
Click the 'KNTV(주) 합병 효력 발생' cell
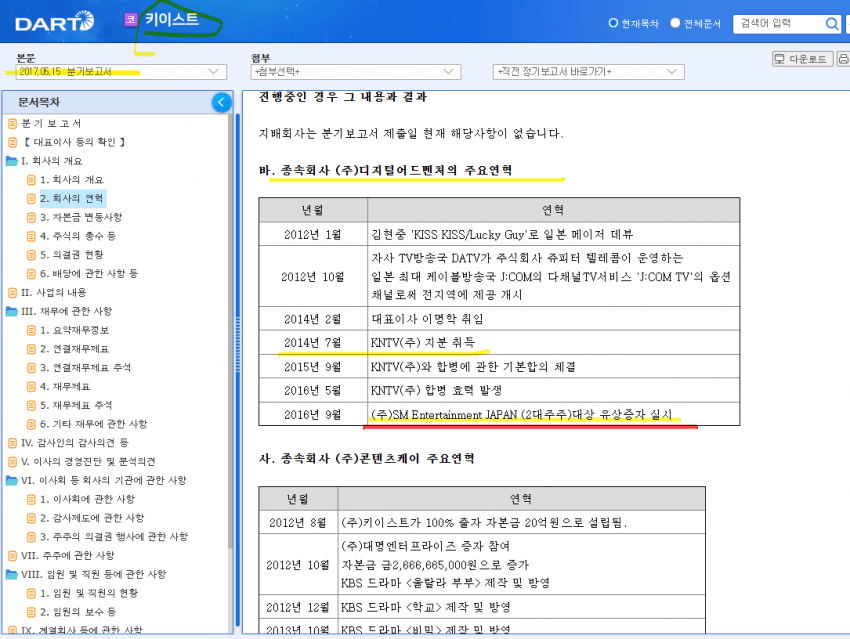click(x=553, y=390)
